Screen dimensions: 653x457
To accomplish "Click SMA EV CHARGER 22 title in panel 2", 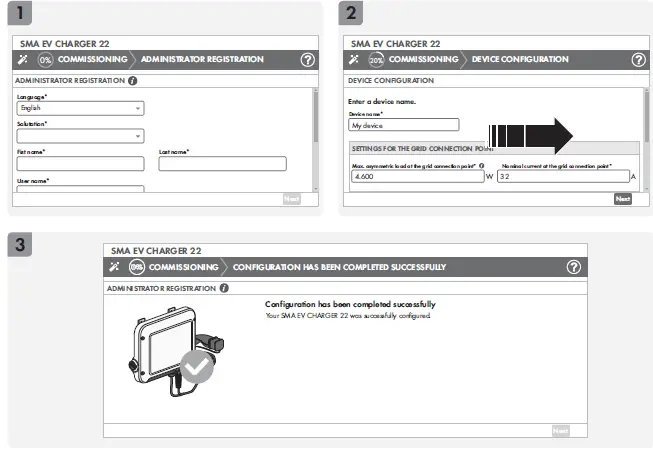I will [x=395, y=44].
